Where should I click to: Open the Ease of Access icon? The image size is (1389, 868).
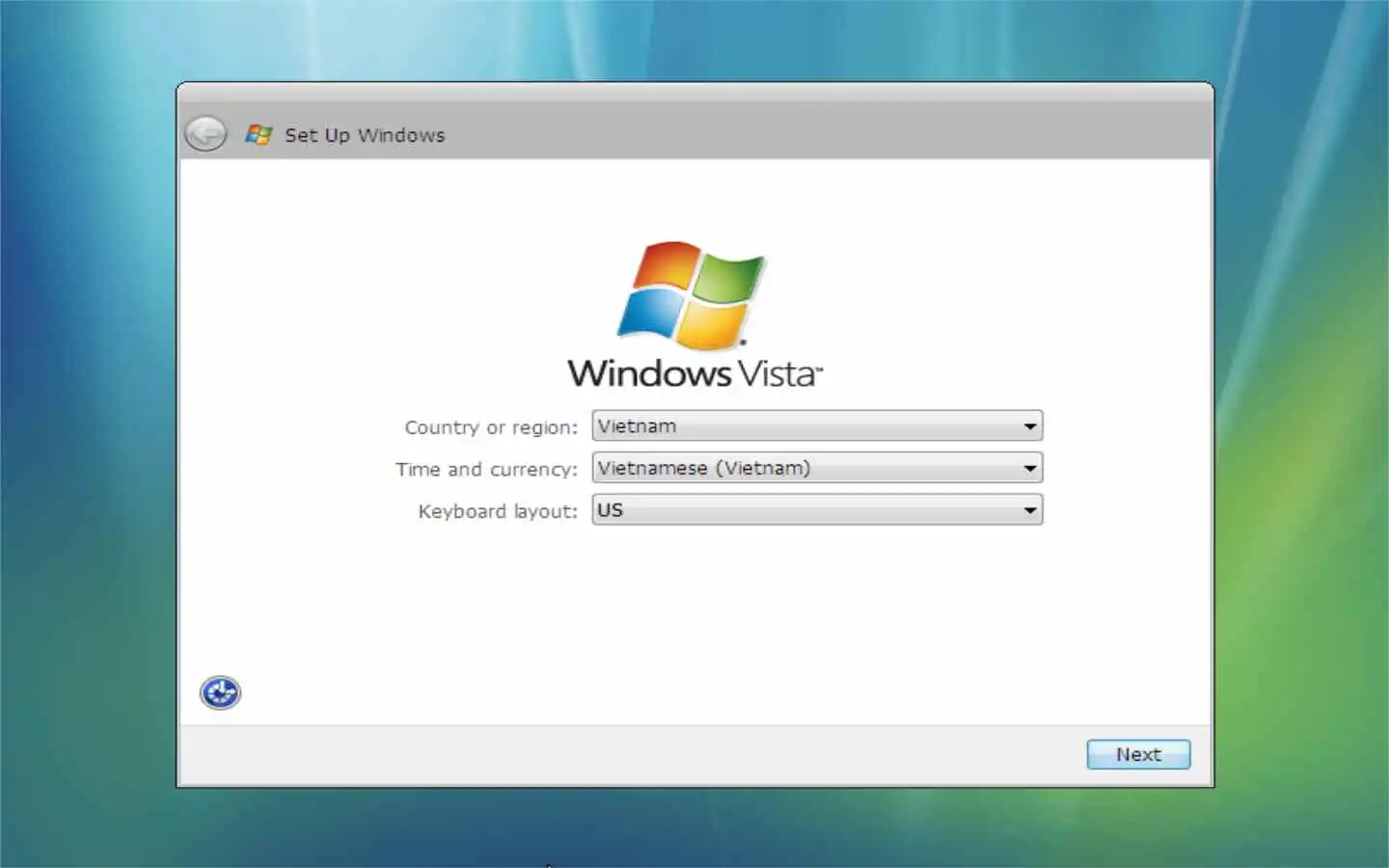[220, 692]
